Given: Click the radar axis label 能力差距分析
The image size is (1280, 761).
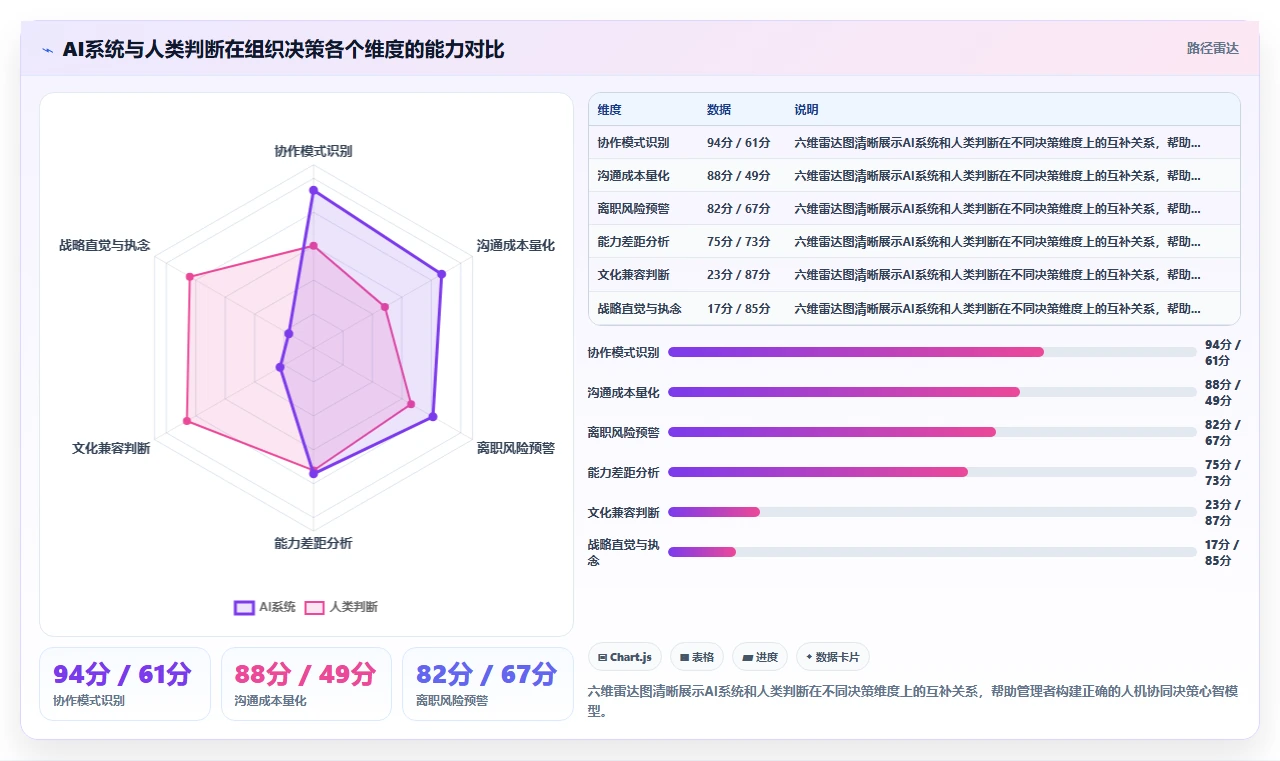Looking at the screenshot, I should coord(313,543).
